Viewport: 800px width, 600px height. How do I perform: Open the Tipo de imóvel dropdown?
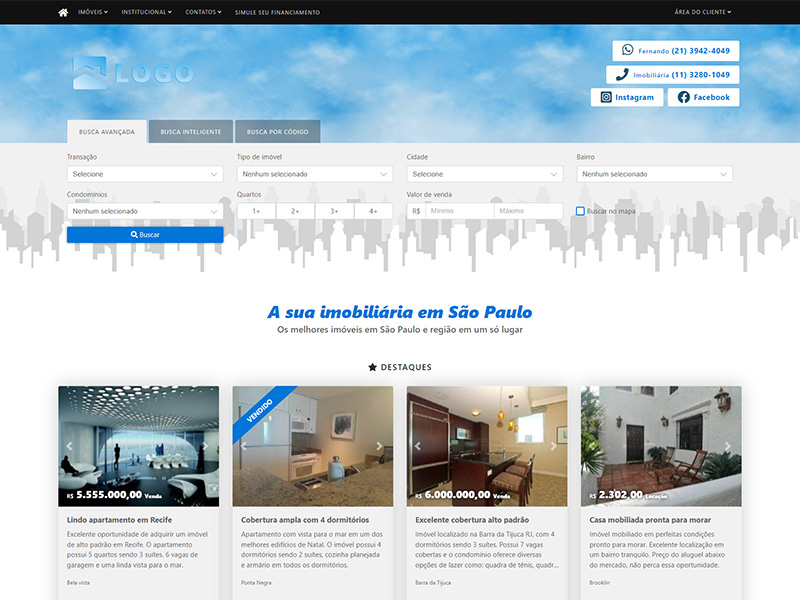(315, 174)
